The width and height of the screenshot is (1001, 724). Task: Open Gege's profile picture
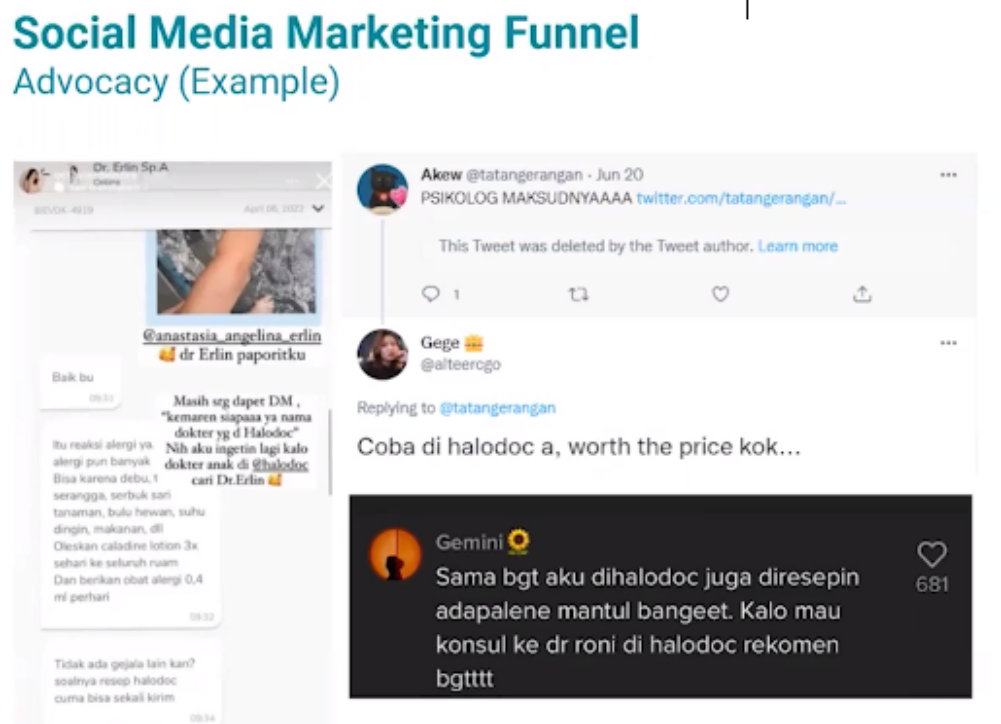[382, 354]
